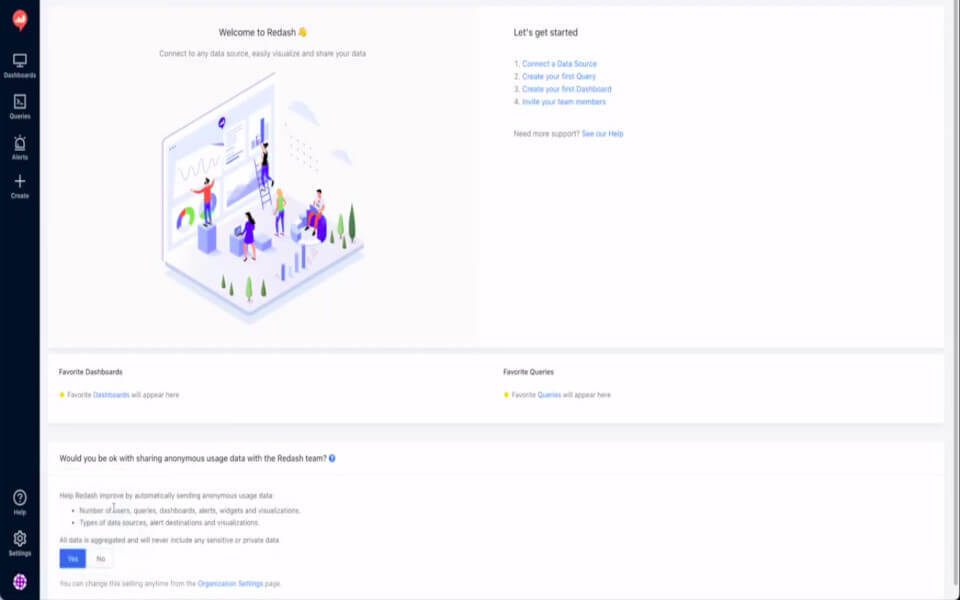This screenshot has width=960, height=600.
Task: Open Dashboards from the sidebar
Action: pos(20,66)
